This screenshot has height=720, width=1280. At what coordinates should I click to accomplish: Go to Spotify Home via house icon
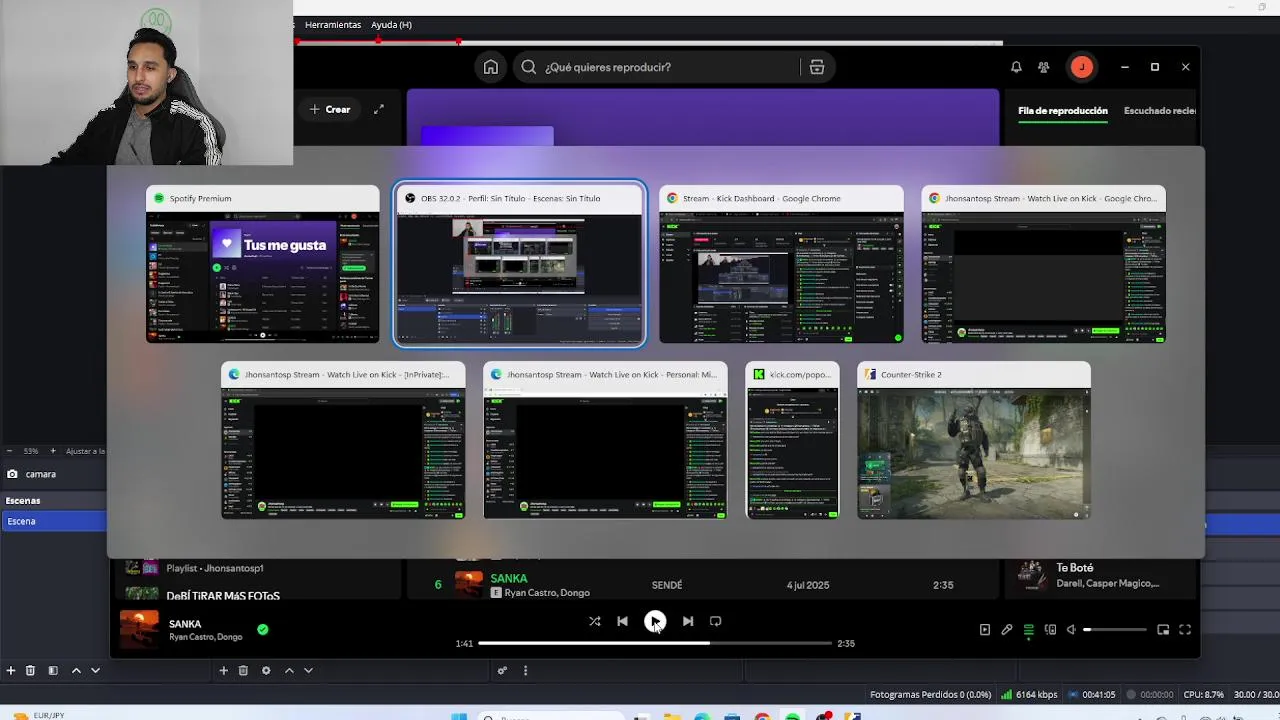[490, 67]
